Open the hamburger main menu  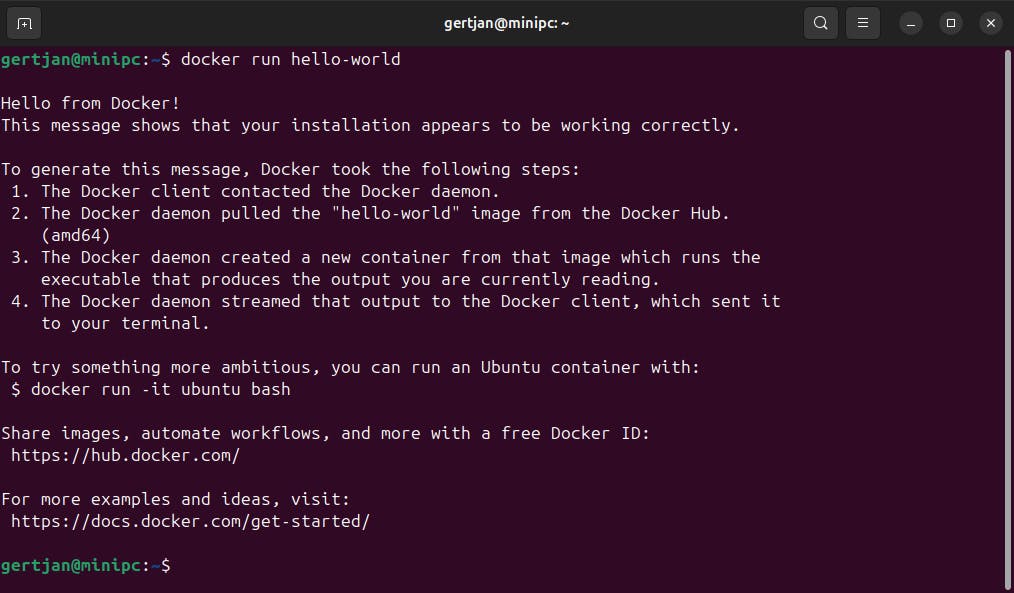click(862, 23)
